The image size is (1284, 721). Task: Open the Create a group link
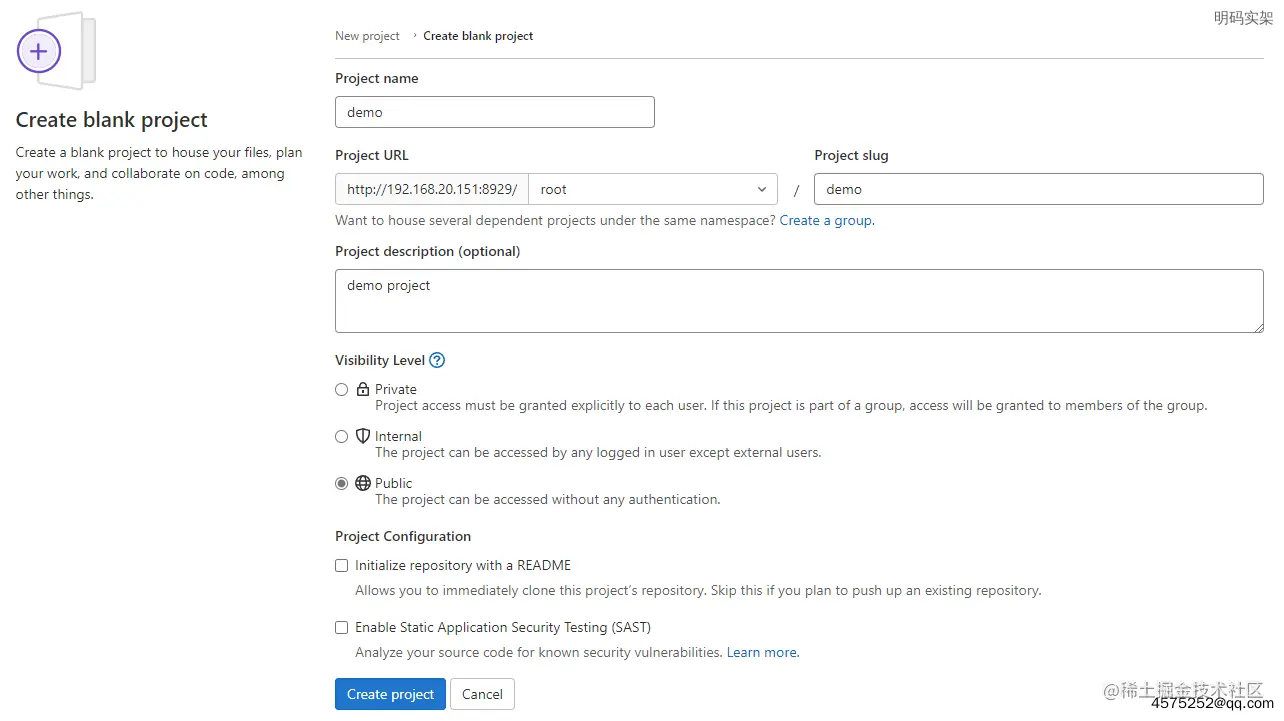[x=827, y=220]
